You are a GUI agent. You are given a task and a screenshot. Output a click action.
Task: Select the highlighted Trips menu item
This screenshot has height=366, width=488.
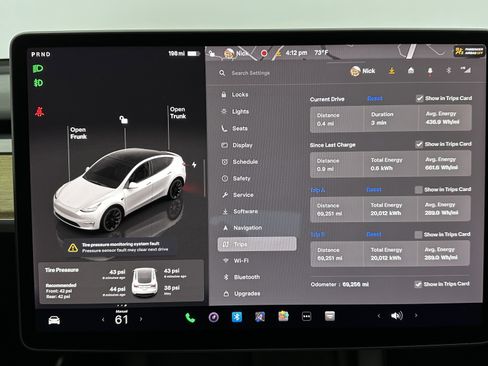tap(257, 244)
